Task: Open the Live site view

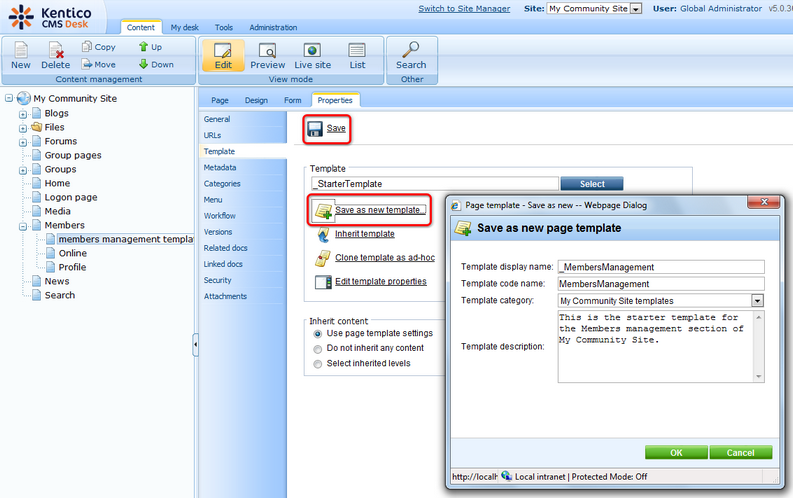Action: pos(312,51)
